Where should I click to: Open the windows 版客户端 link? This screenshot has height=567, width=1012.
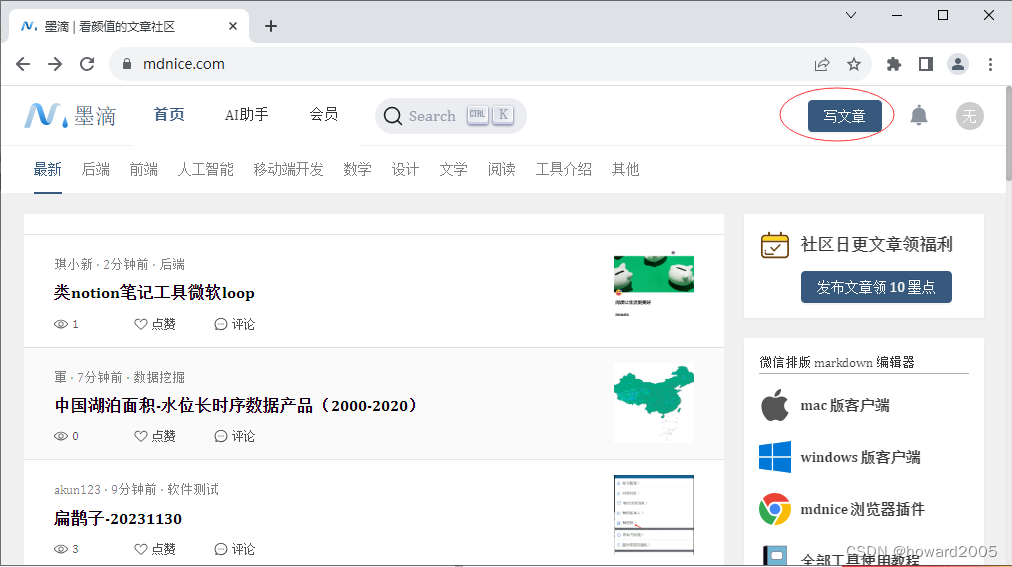click(860, 457)
